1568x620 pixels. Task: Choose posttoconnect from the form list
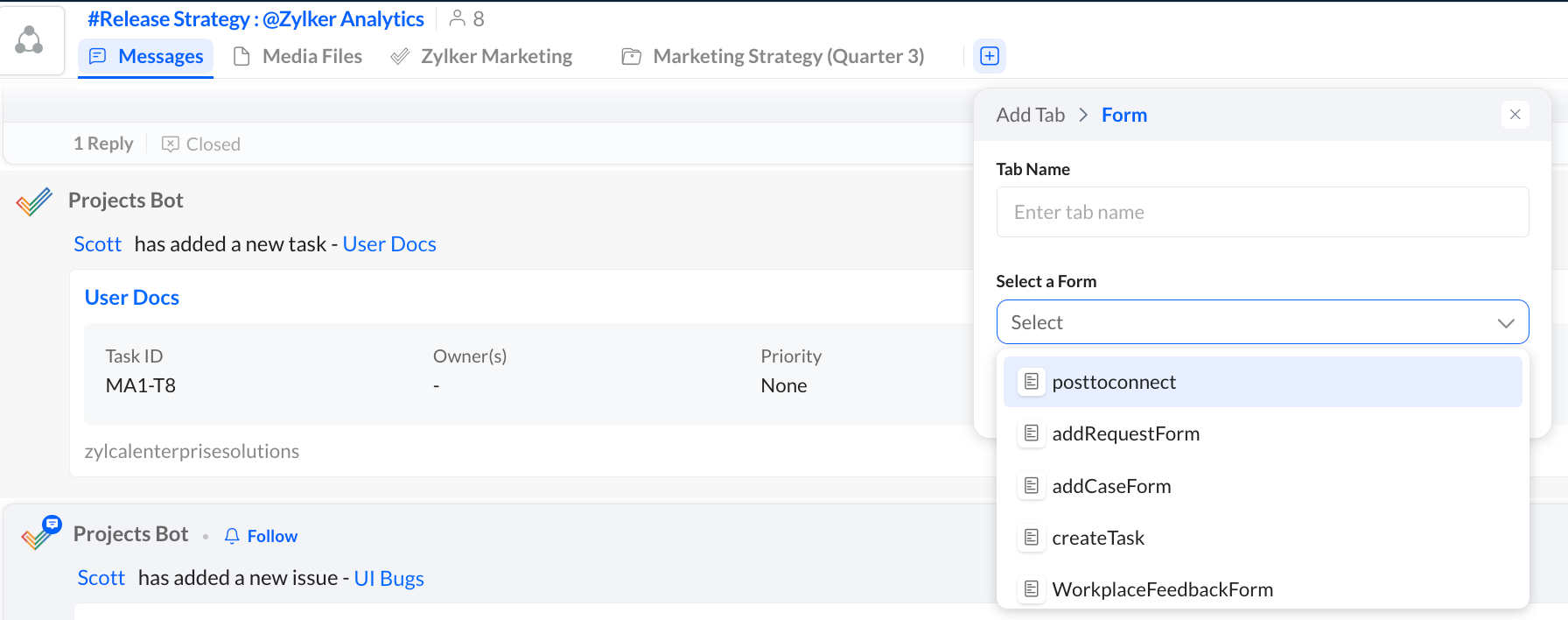point(1263,382)
